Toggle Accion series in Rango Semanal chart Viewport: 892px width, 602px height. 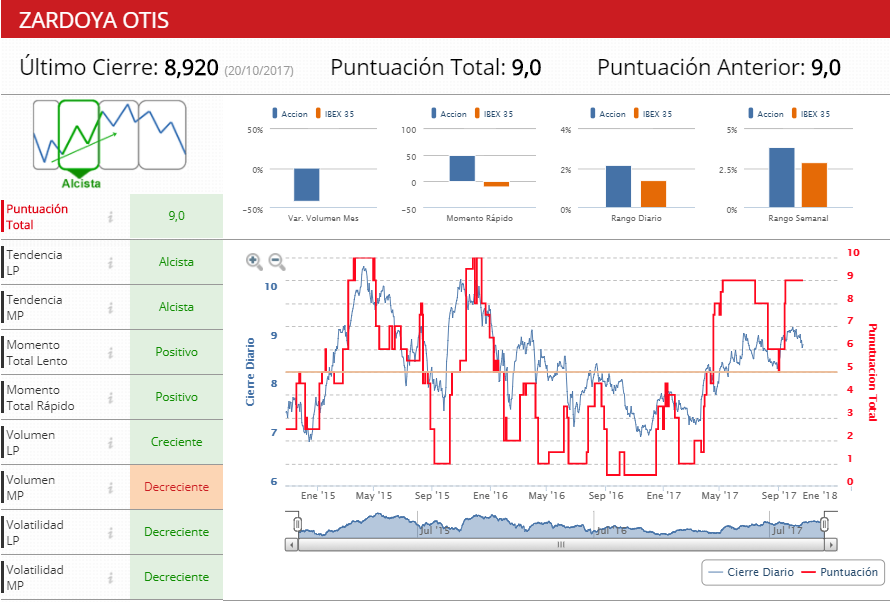coord(766,114)
